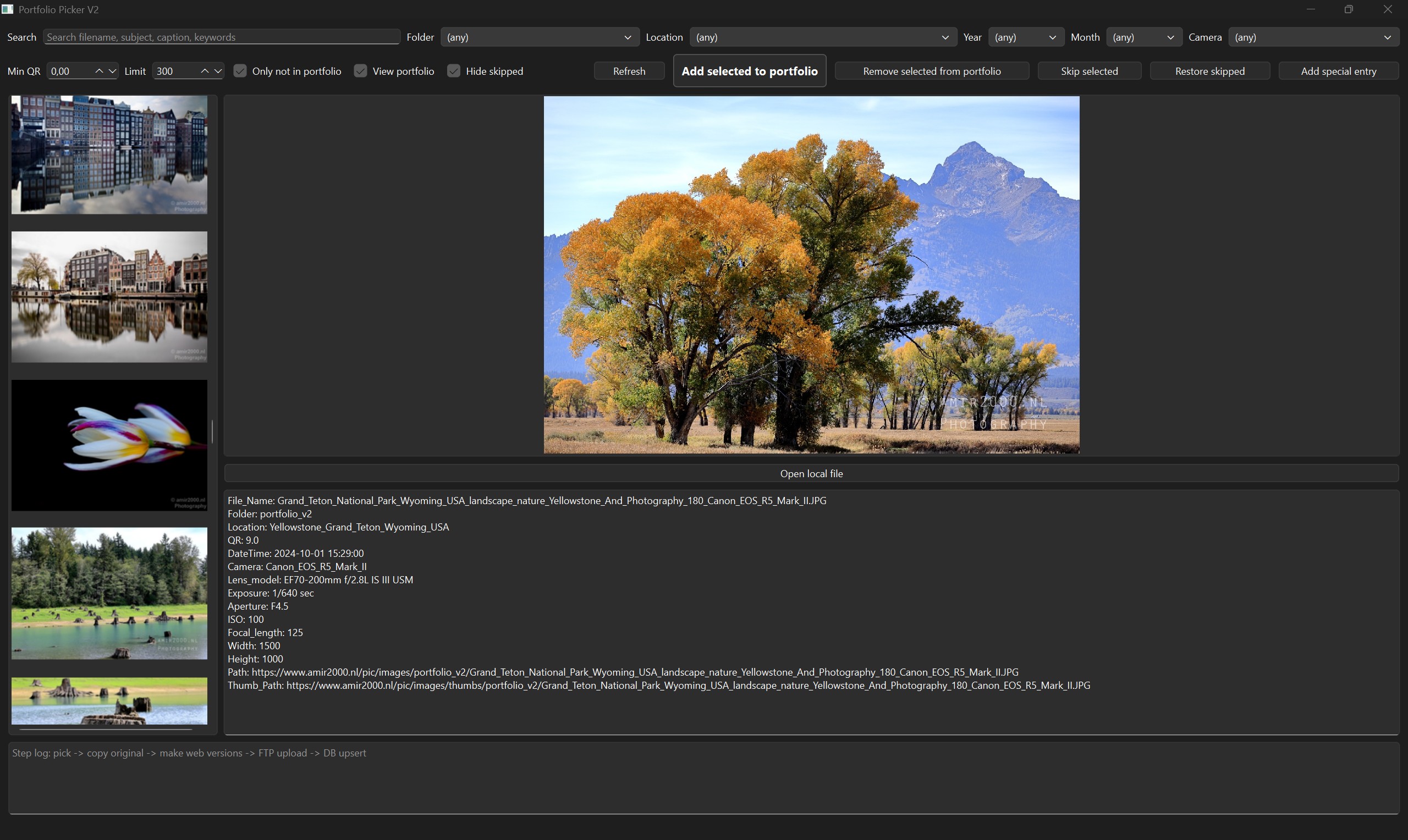This screenshot has height=840, width=1408.
Task: Expand the Location dropdown
Action: pos(822,37)
